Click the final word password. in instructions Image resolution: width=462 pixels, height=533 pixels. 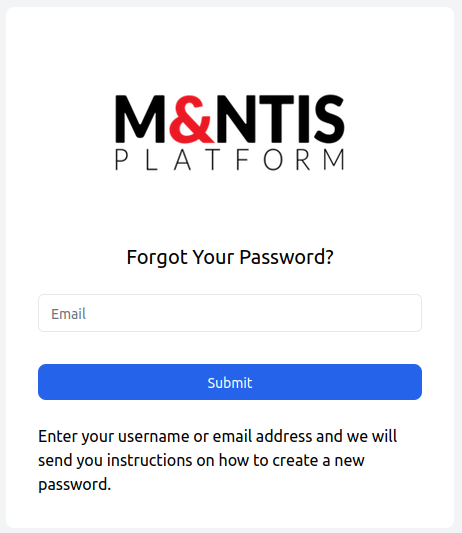coord(74,485)
